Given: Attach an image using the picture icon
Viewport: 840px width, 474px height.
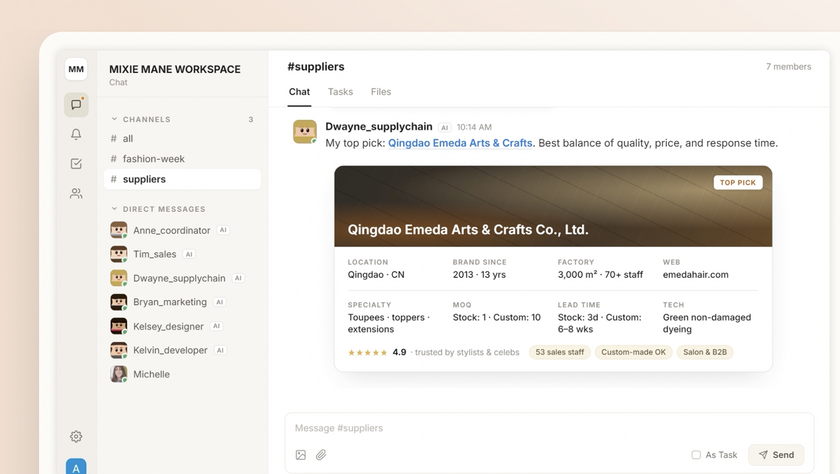Looking at the screenshot, I should click(x=301, y=455).
